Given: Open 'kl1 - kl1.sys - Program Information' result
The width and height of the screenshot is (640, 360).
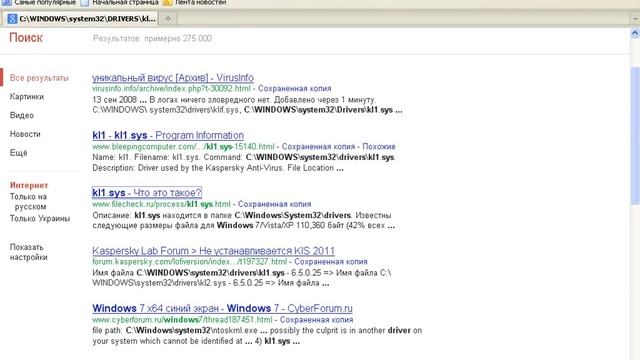Looking at the screenshot, I should tap(168, 135).
